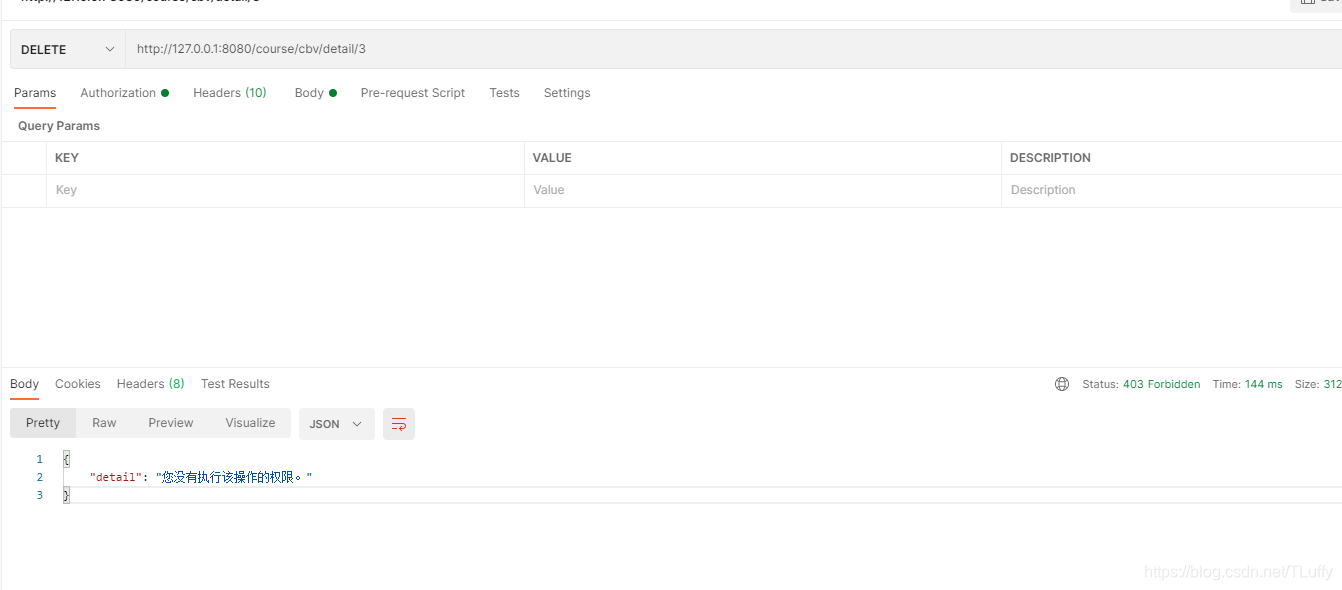1342x590 pixels.
Task: Click the "detail" key in response
Action: 115,477
